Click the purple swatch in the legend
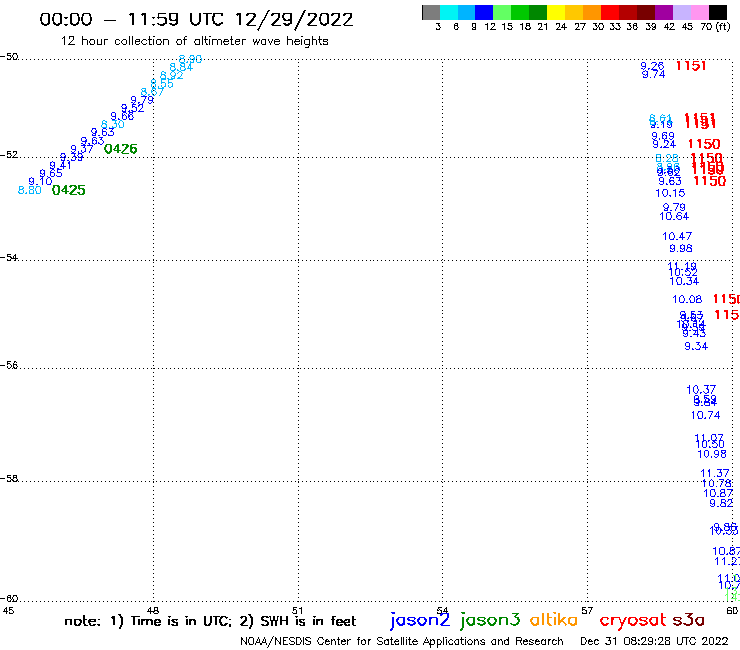The height and width of the screenshot is (650, 740). (664, 12)
